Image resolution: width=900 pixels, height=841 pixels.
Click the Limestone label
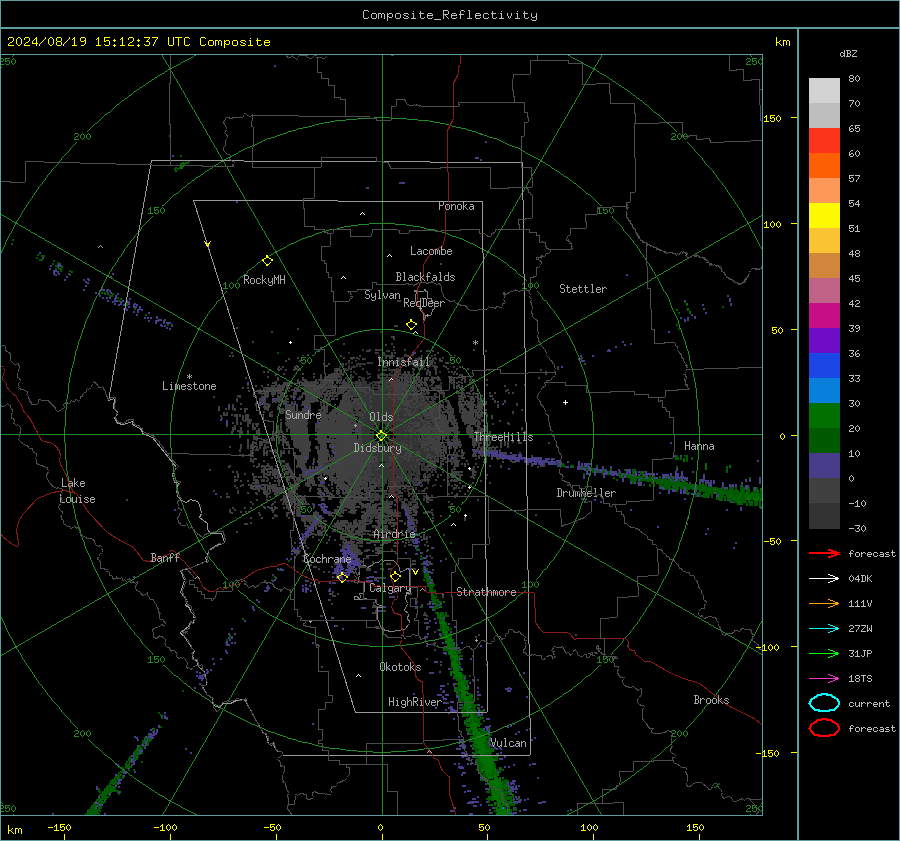189,386
